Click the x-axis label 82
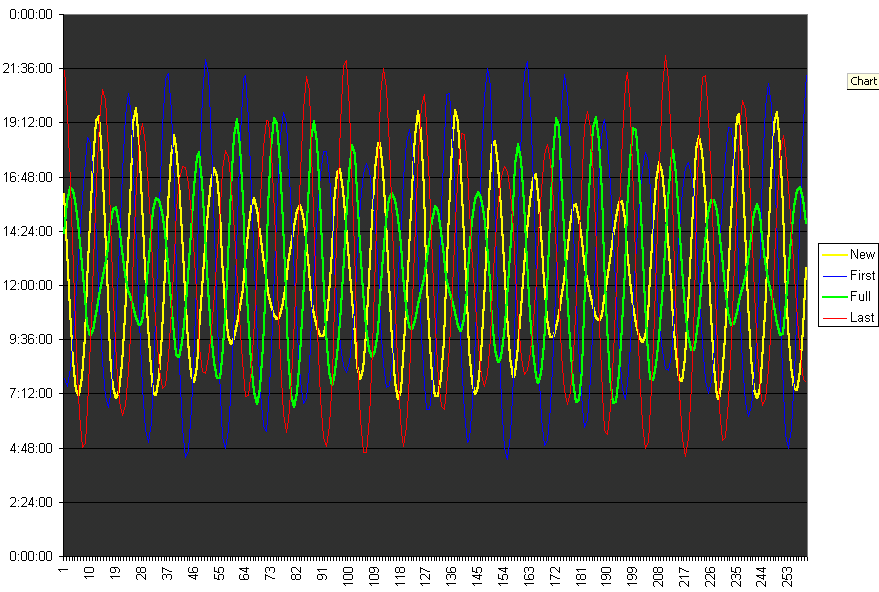This screenshot has width=879, height=592. point(296,572)
